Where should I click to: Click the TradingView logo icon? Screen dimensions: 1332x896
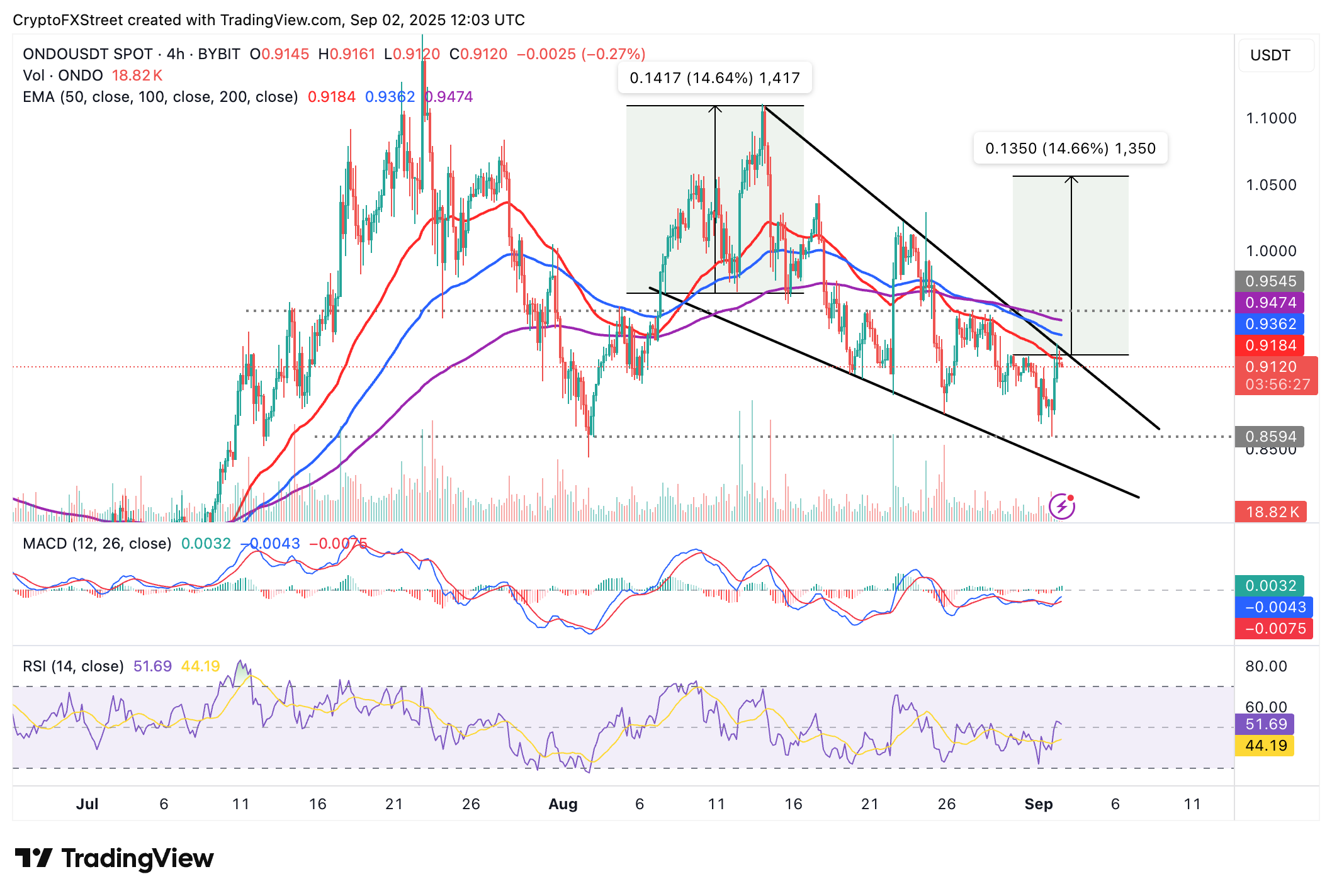(33, 858)
